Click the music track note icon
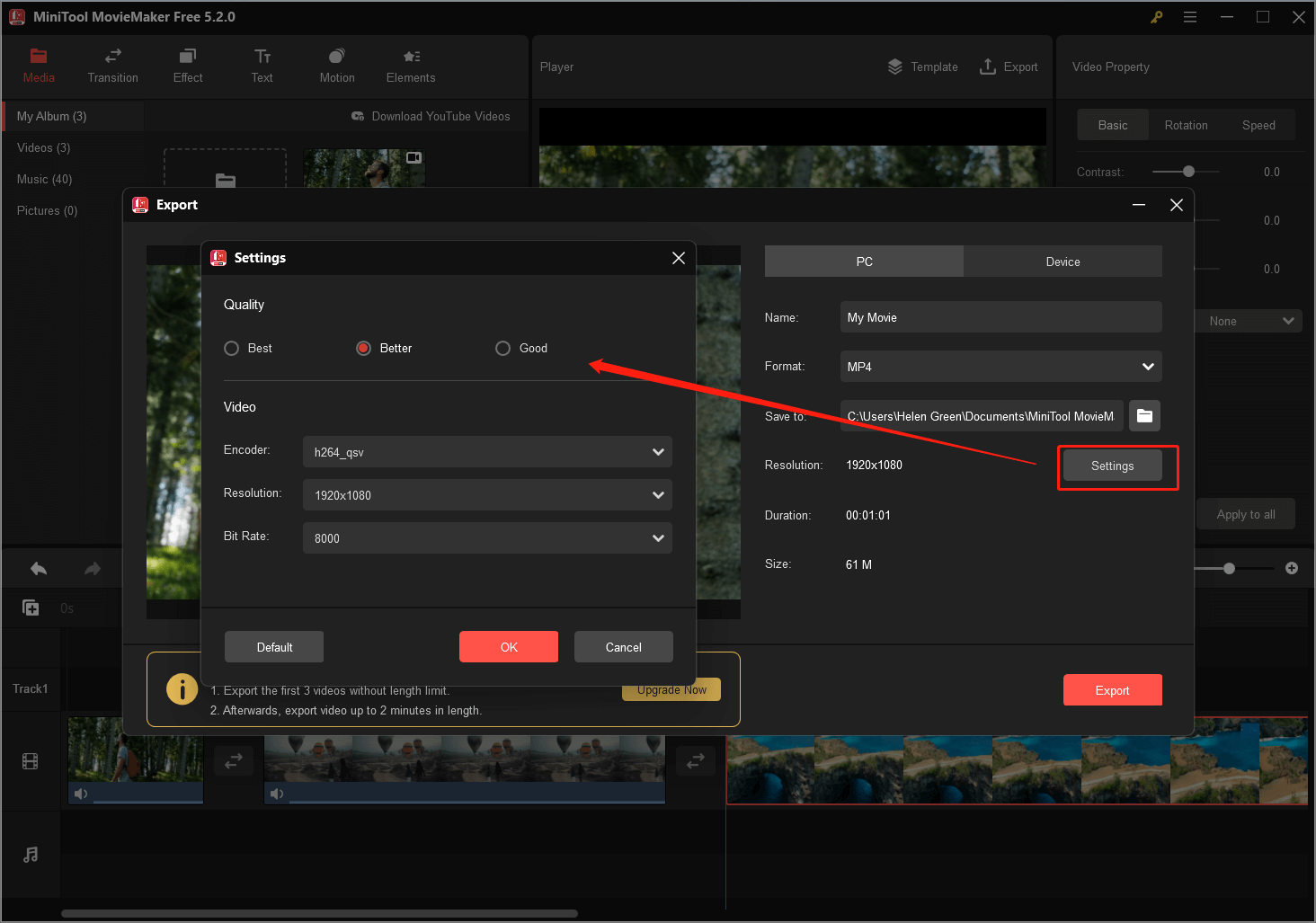 point(31,855)
